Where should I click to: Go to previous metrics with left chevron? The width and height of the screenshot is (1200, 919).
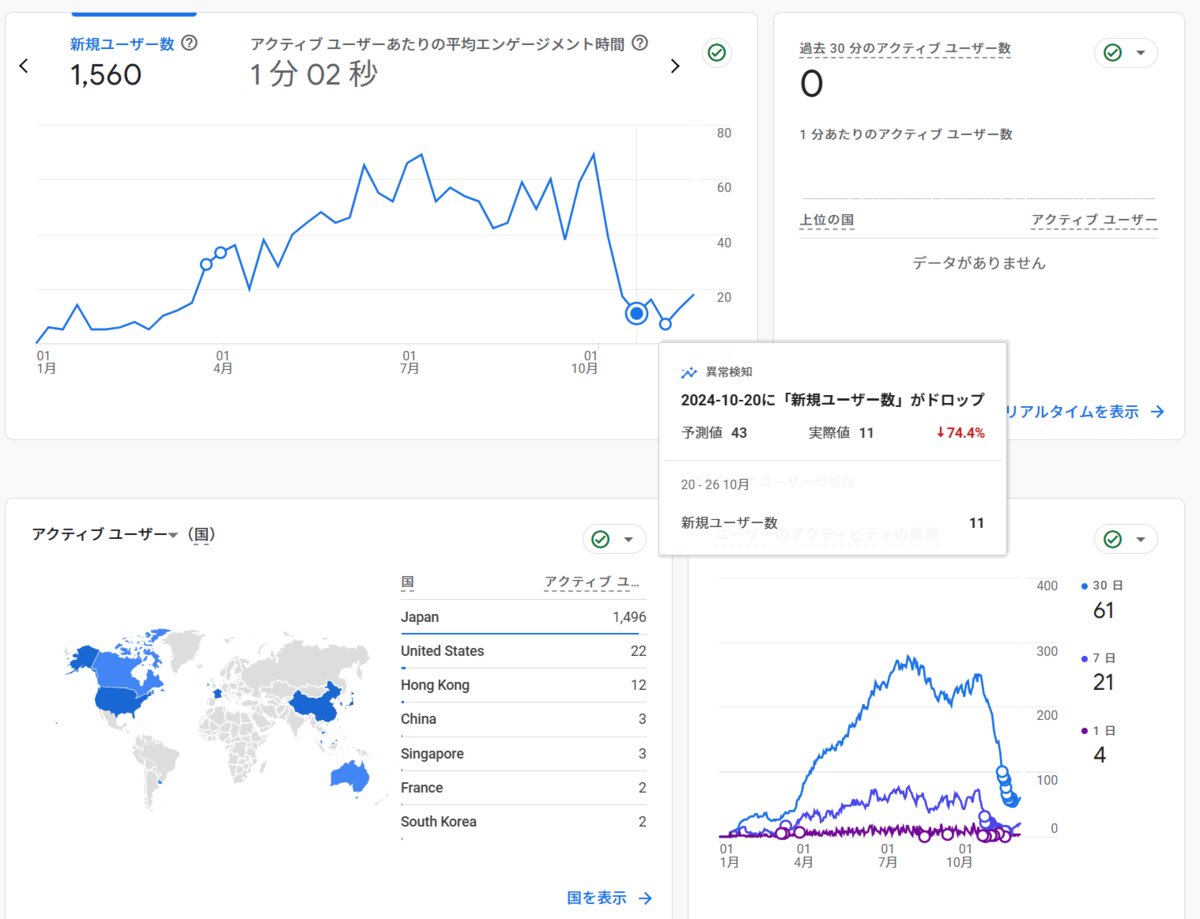[24, 66]
